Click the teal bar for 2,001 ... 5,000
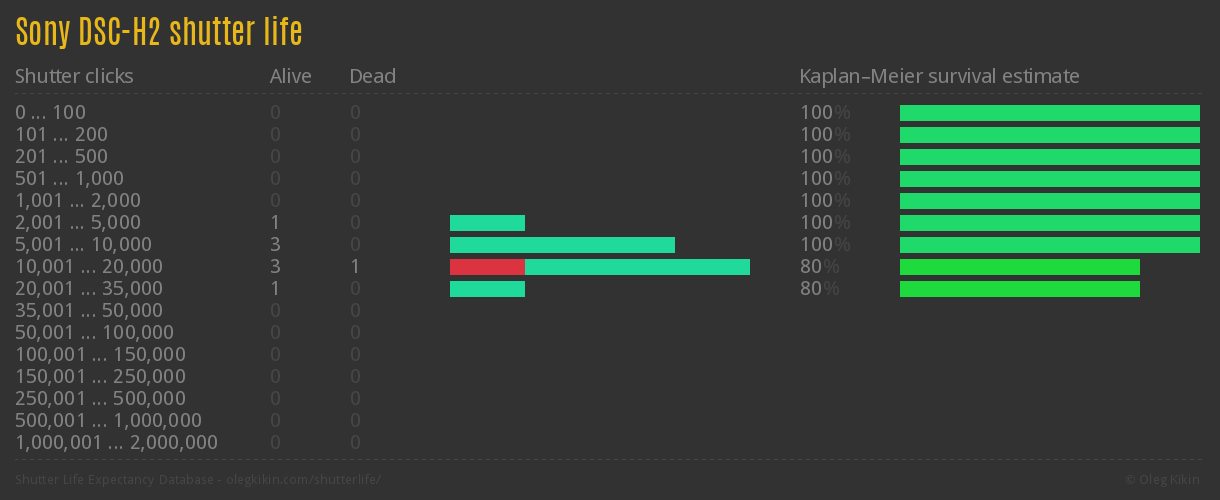 pyautogui.click(x=487, y=223)
